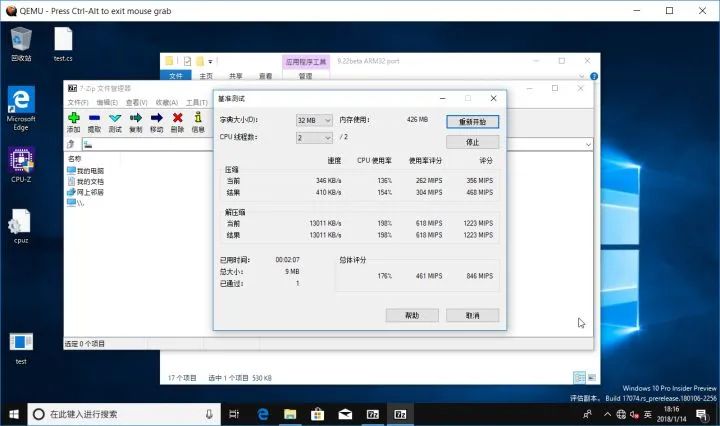
Task: Click the Add (添加) toolbar icon in 7-Zip
Action: pyautogui.click(x=73, y=123)
